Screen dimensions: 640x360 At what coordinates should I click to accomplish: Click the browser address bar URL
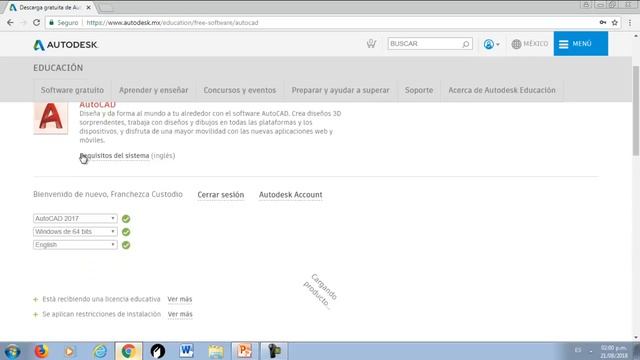[x=172, y=22]
